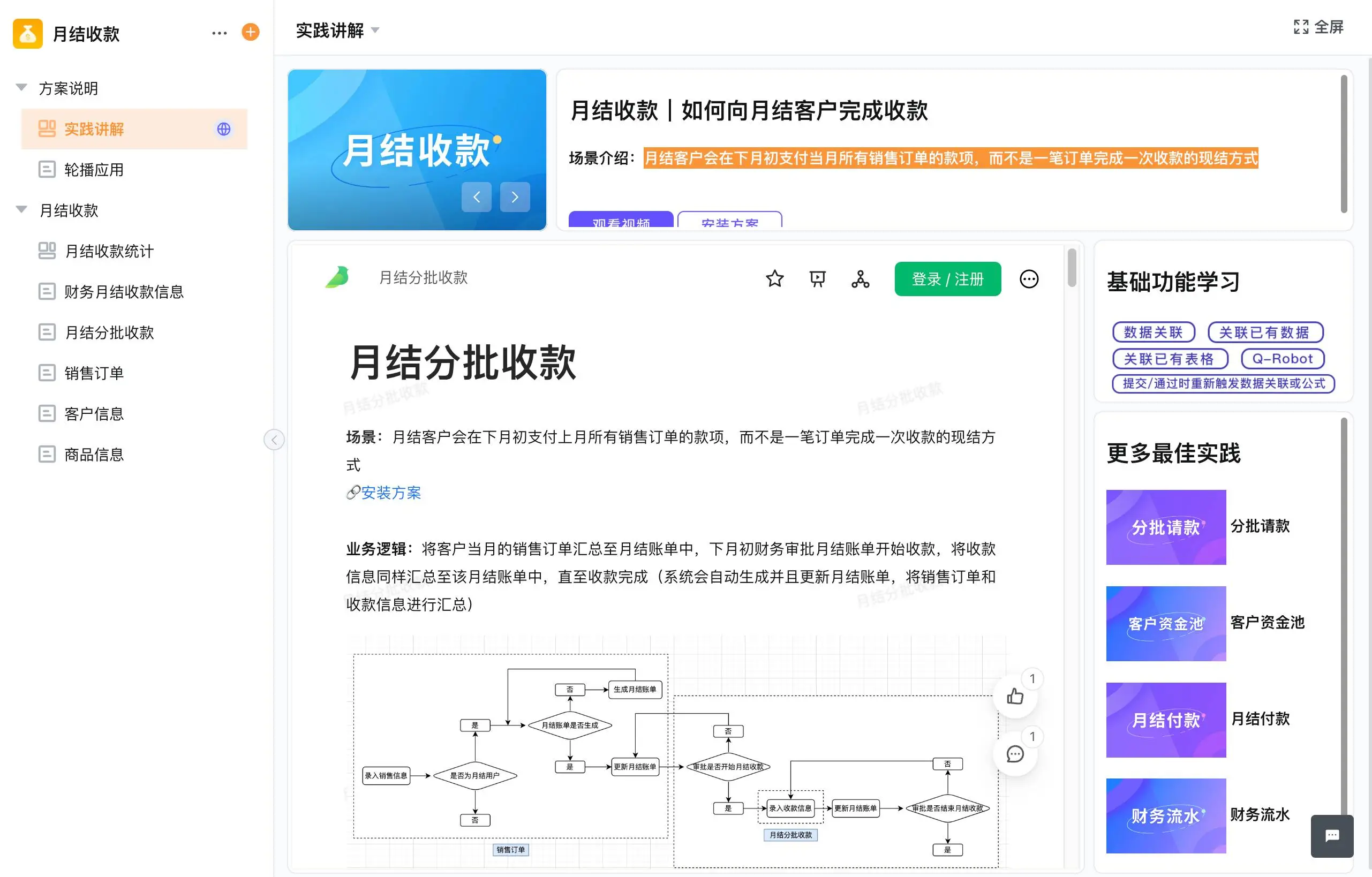
Task: Collapse the 月结收款 sidebar group
Action: click(x=21, y=209)
